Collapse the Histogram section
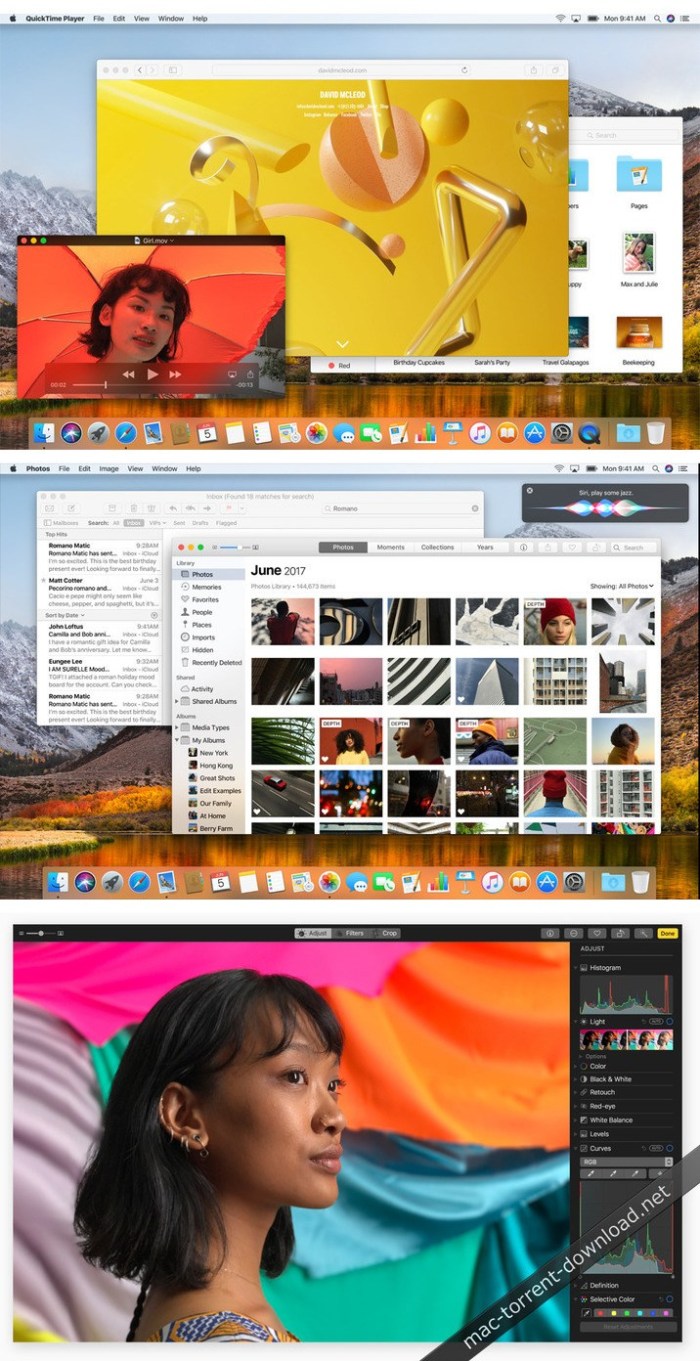 point(576,968)
